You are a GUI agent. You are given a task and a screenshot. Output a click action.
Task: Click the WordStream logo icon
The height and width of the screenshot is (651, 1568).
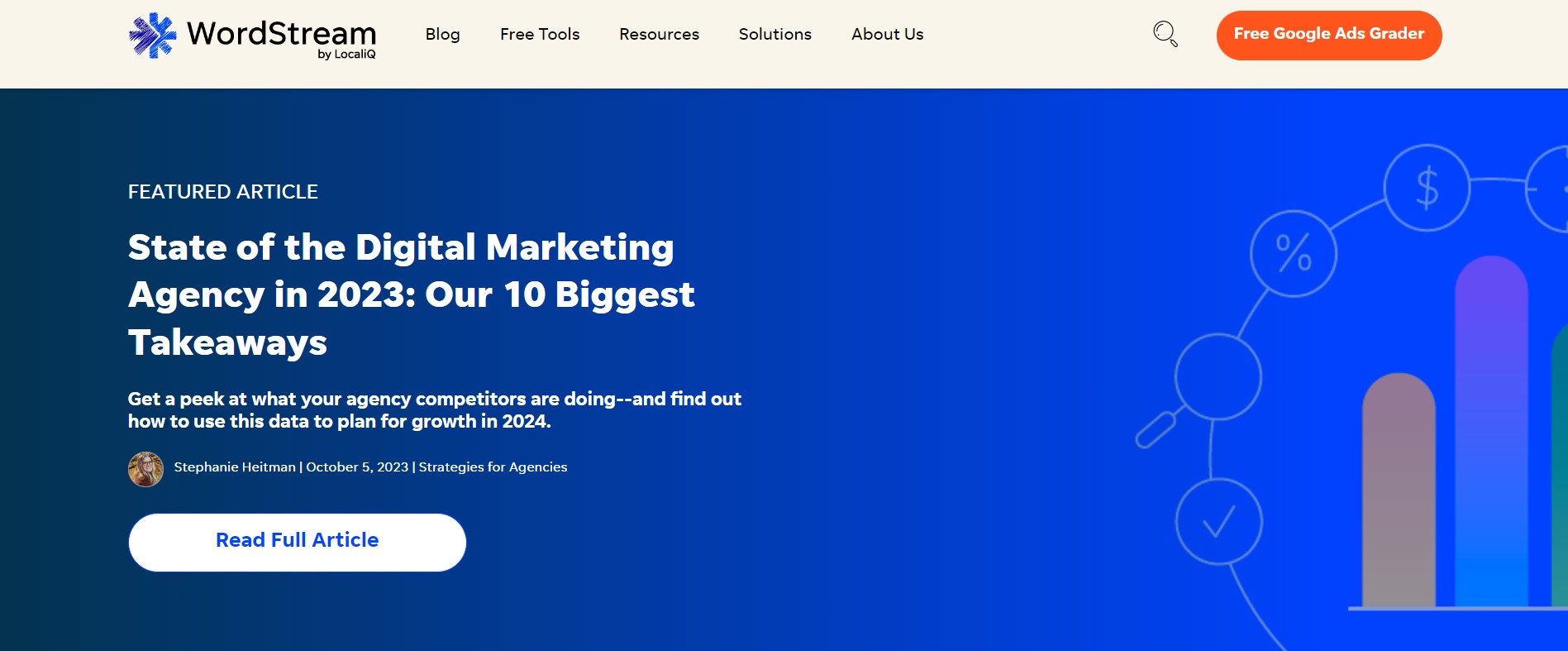tap(153, 36)
